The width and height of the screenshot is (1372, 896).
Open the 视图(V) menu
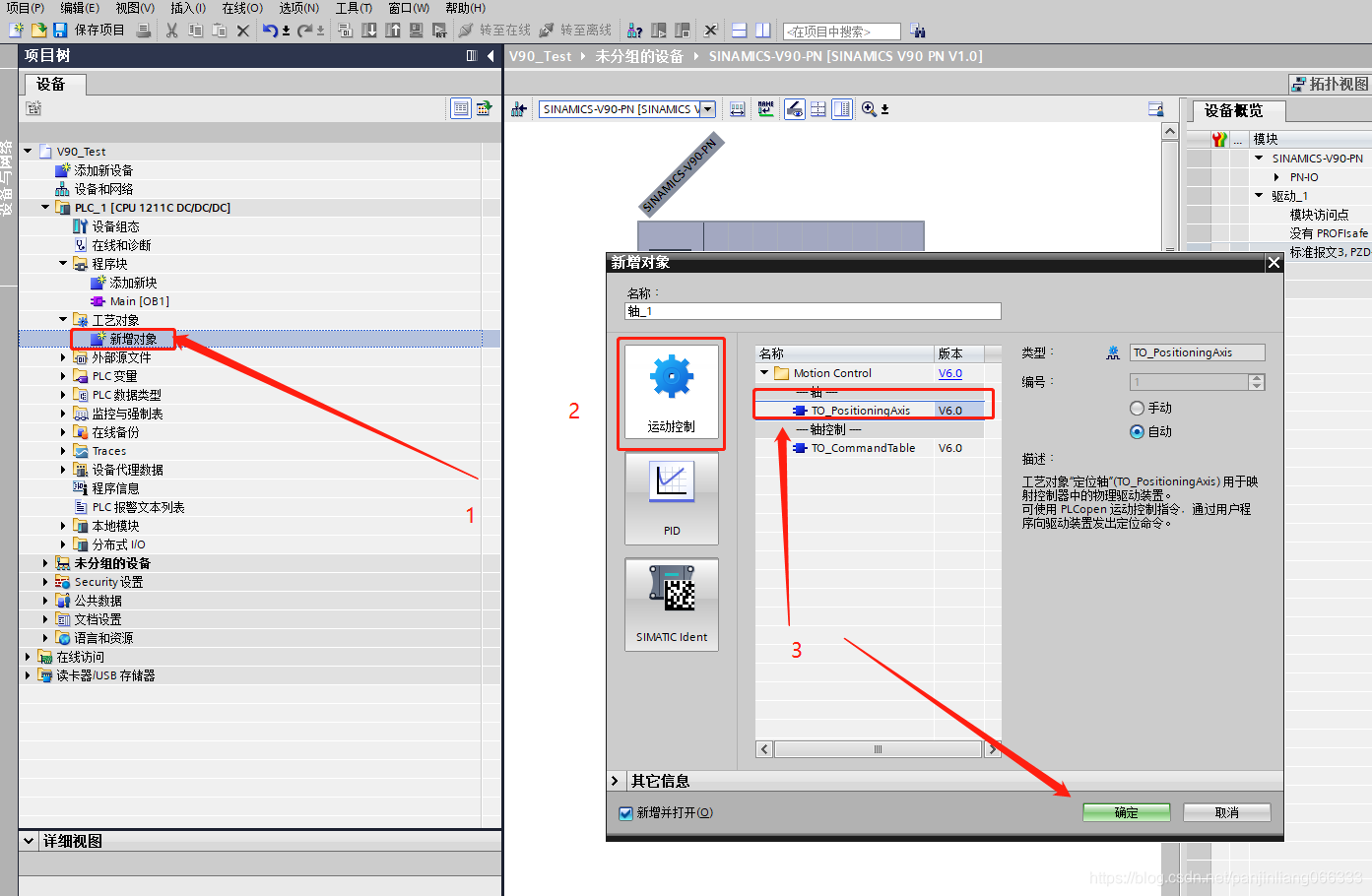(x=135, y=8)
